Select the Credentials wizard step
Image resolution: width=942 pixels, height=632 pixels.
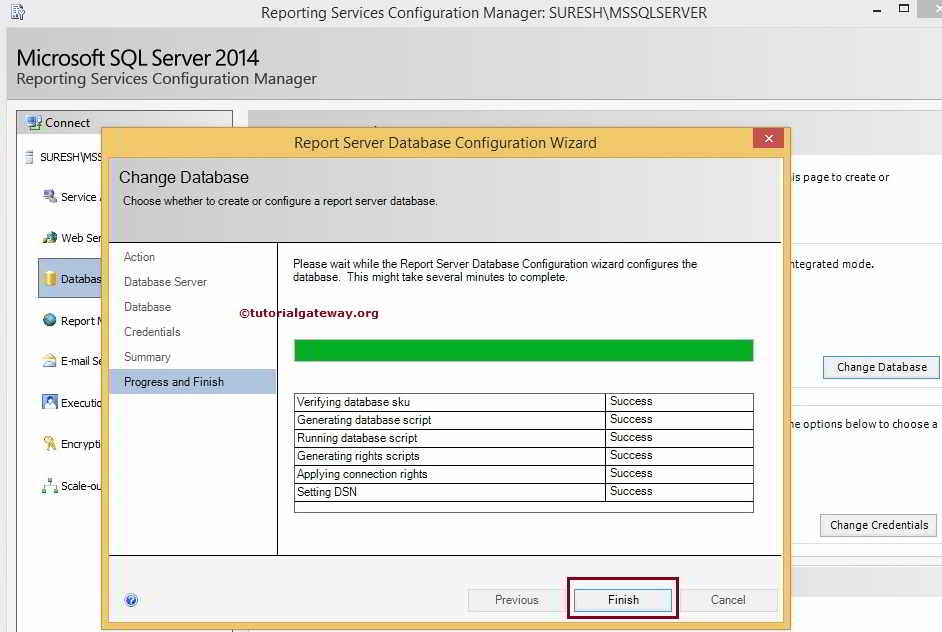pyautogui.click(x=152, y=332)
